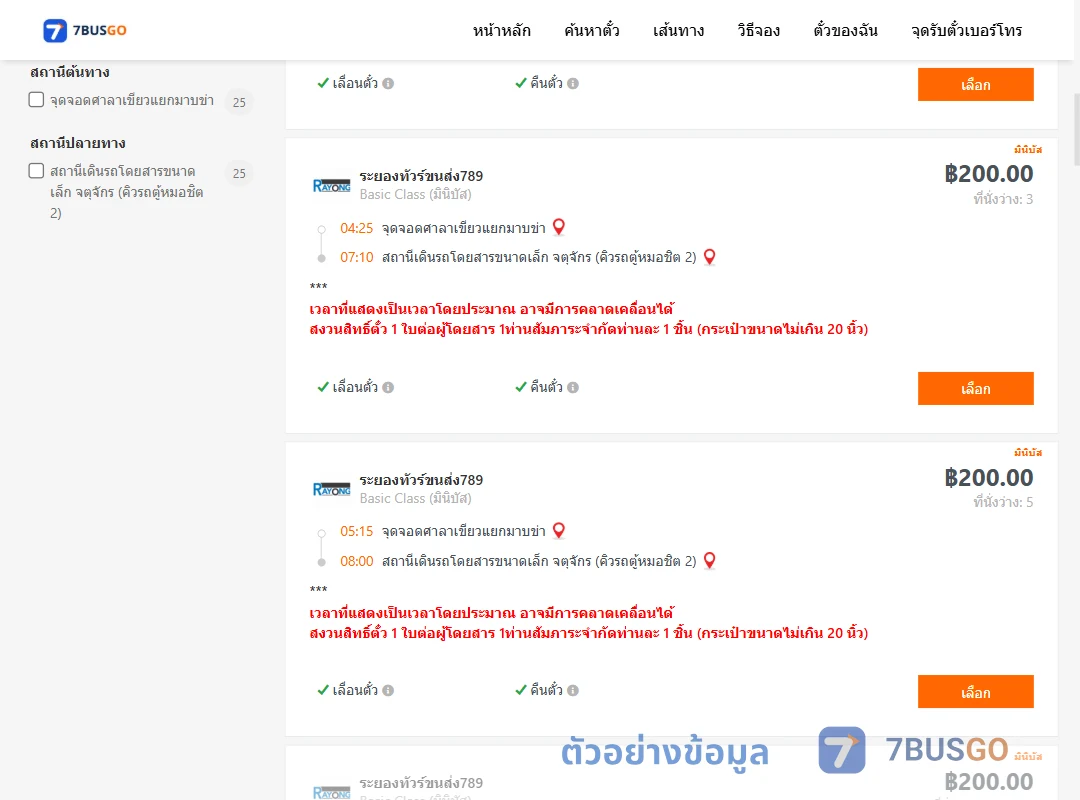The height and width of the screenshot is (800, 1080).
Task: Click ที่นั่งว่าง: 5 seat availability text
Action: tap(1003, 502)
